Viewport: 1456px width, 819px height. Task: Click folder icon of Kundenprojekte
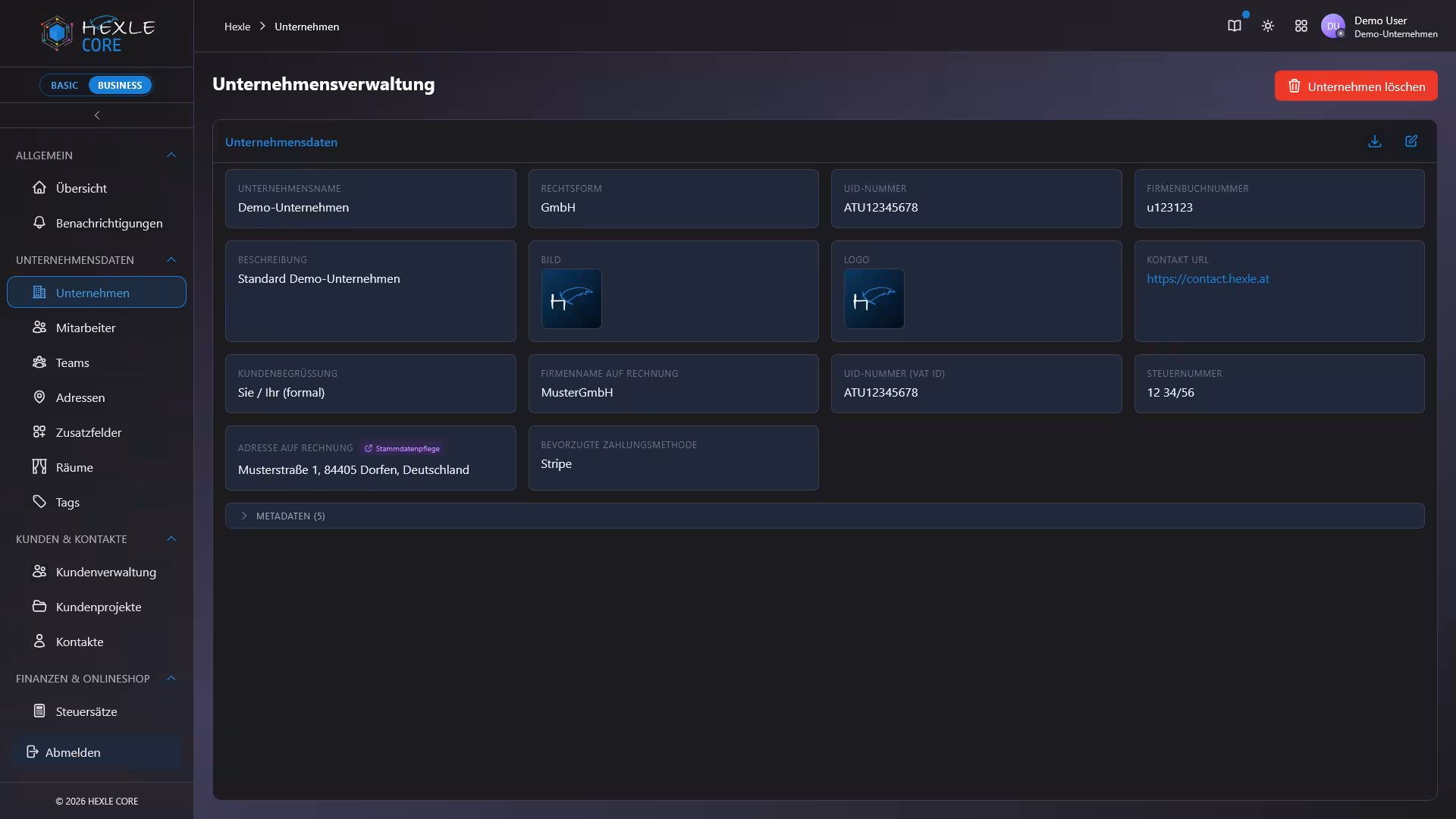point(39,606)
